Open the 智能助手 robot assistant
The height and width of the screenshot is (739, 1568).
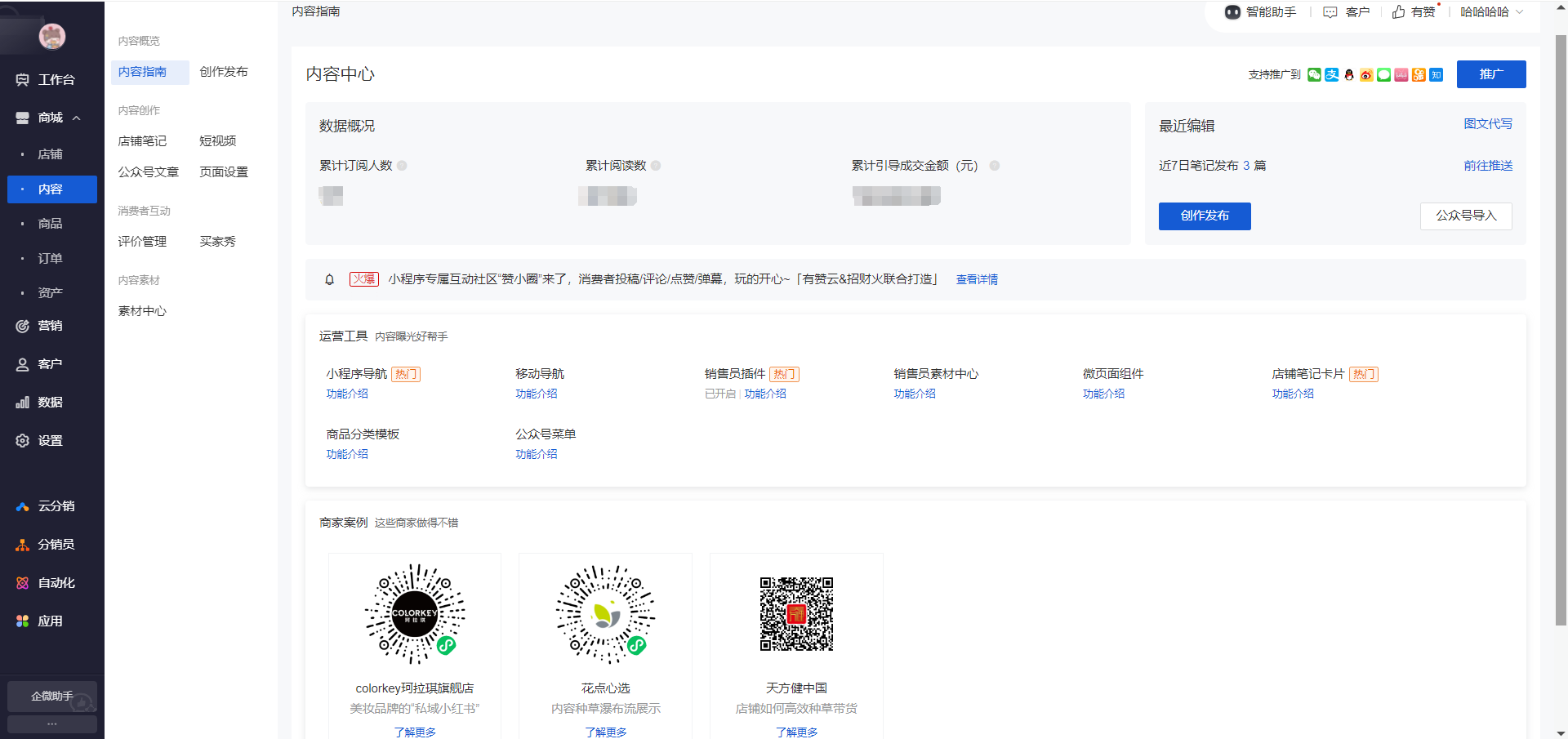[1260, 12]
